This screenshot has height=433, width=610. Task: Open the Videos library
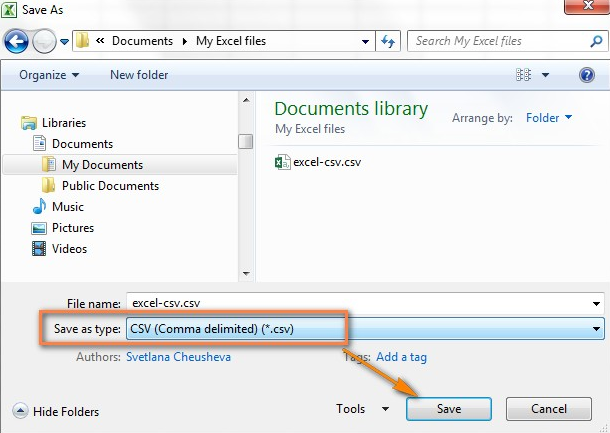tap(69, 249)
